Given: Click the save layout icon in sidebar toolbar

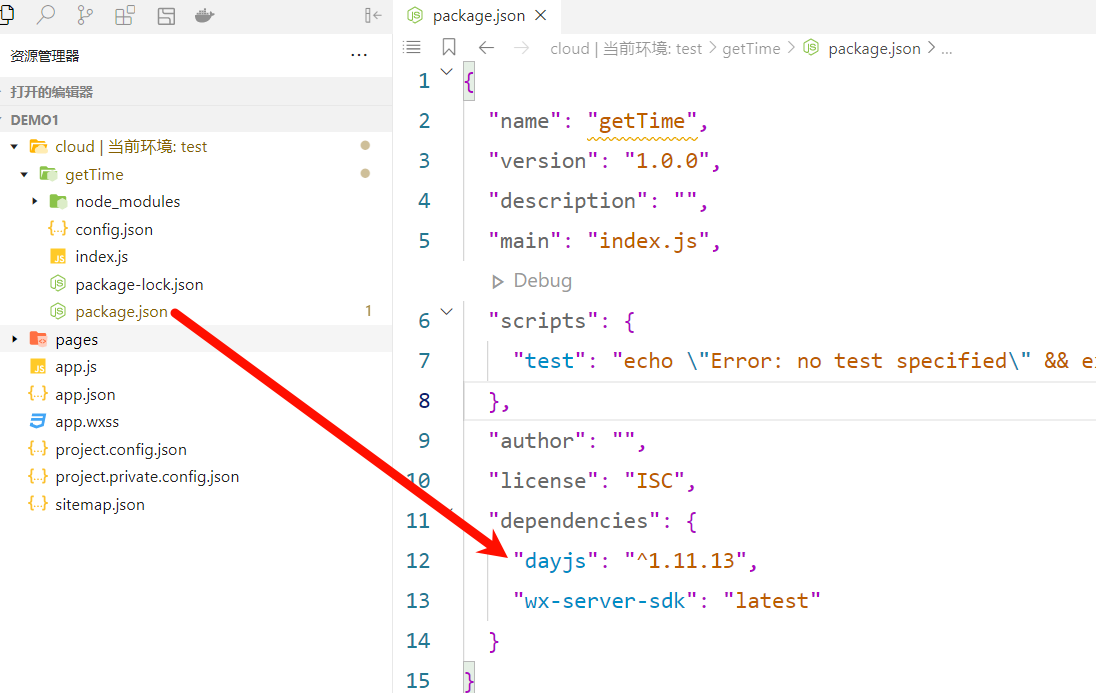Looking at the screenshot, I should pyautogui.click(x=166, y=15).
